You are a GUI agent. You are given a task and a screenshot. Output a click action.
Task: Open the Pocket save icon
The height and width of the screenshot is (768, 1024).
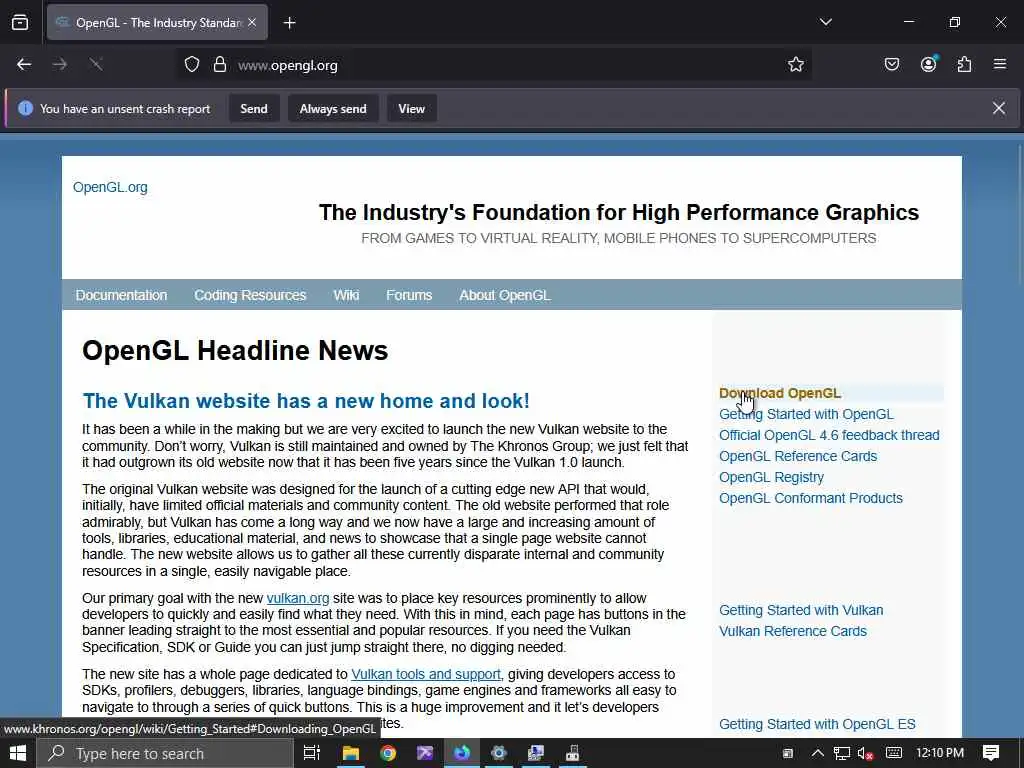point(891,65)
